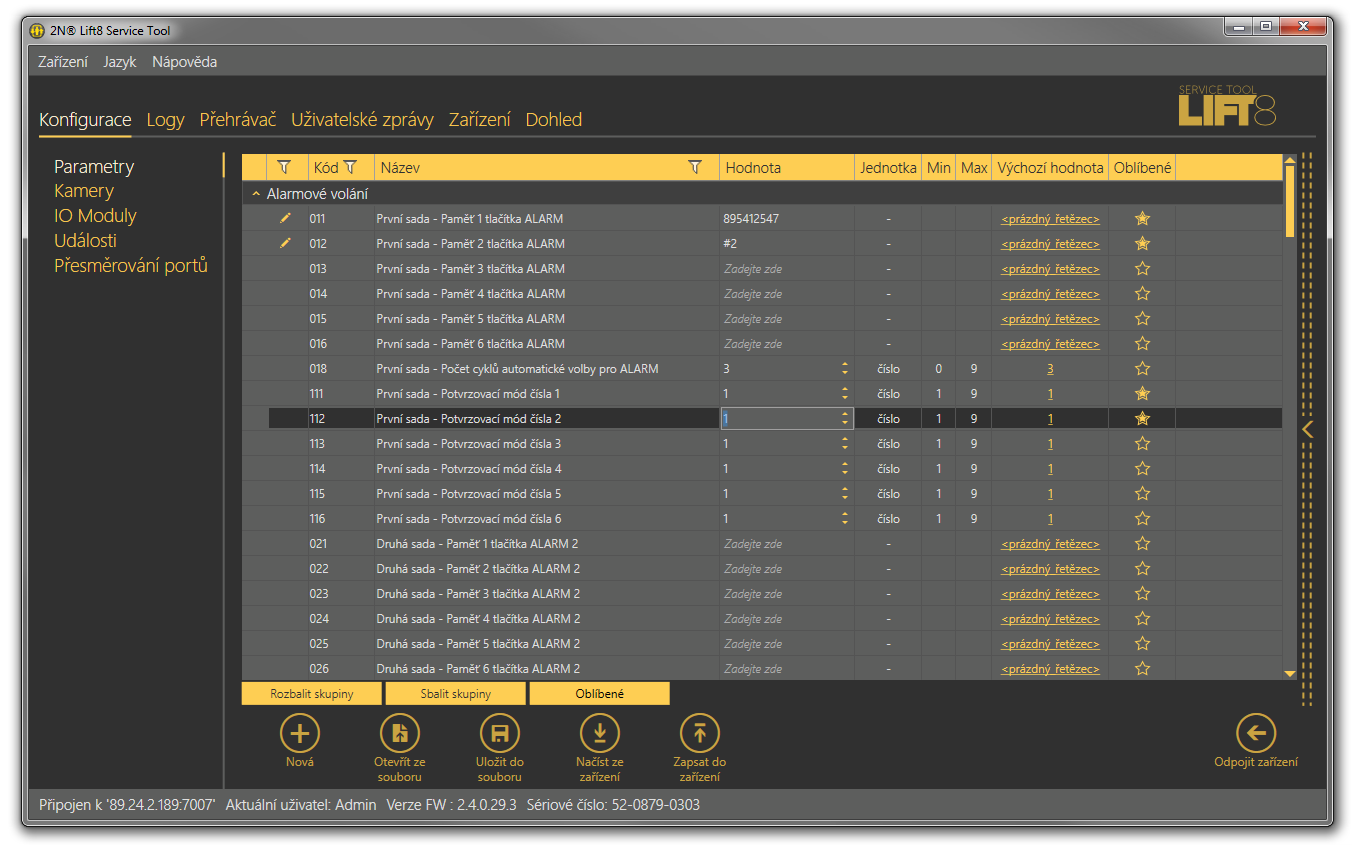Disconnect device using Odpojit zařízení arrow icon

pos(1256,733)
